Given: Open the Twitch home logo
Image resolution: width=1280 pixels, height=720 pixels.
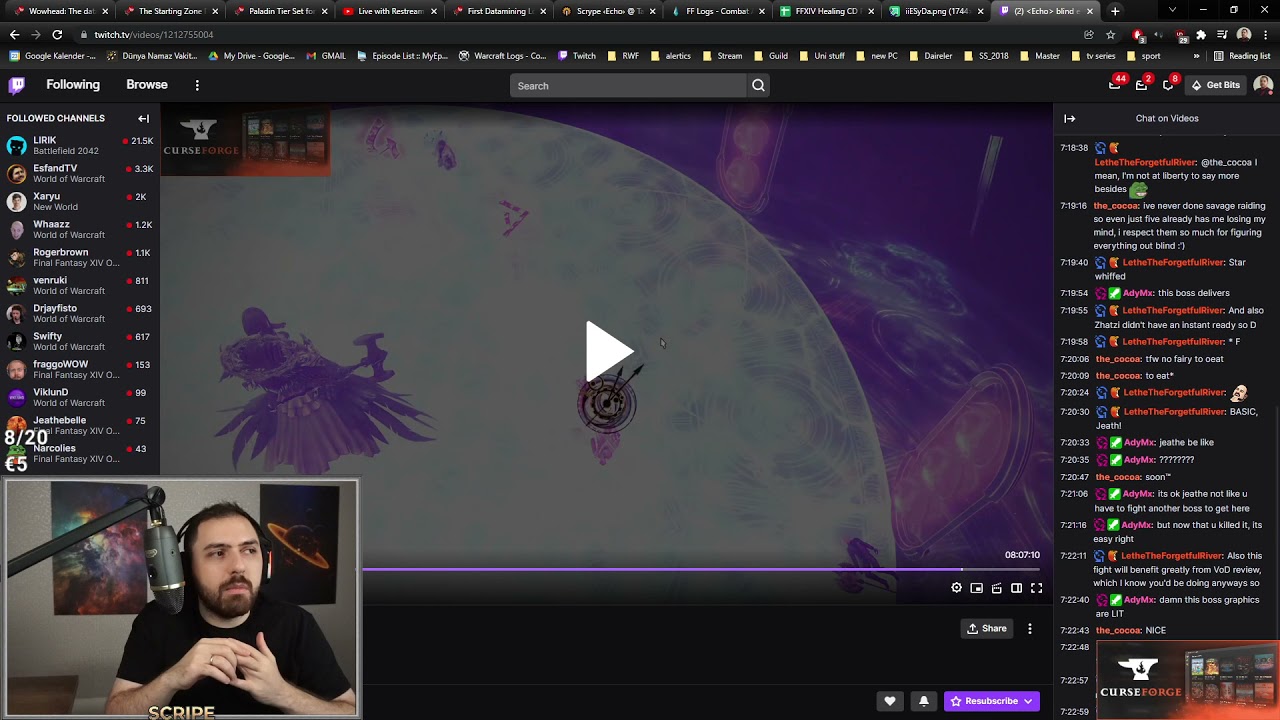Looking at the screenshot, I should click(x=16, y=85).
